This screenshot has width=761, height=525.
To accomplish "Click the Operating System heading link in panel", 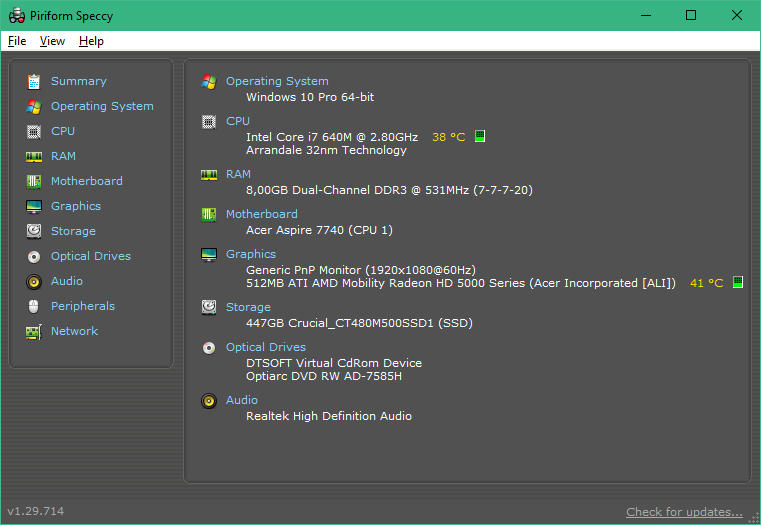I will click(x=277, y=81).
